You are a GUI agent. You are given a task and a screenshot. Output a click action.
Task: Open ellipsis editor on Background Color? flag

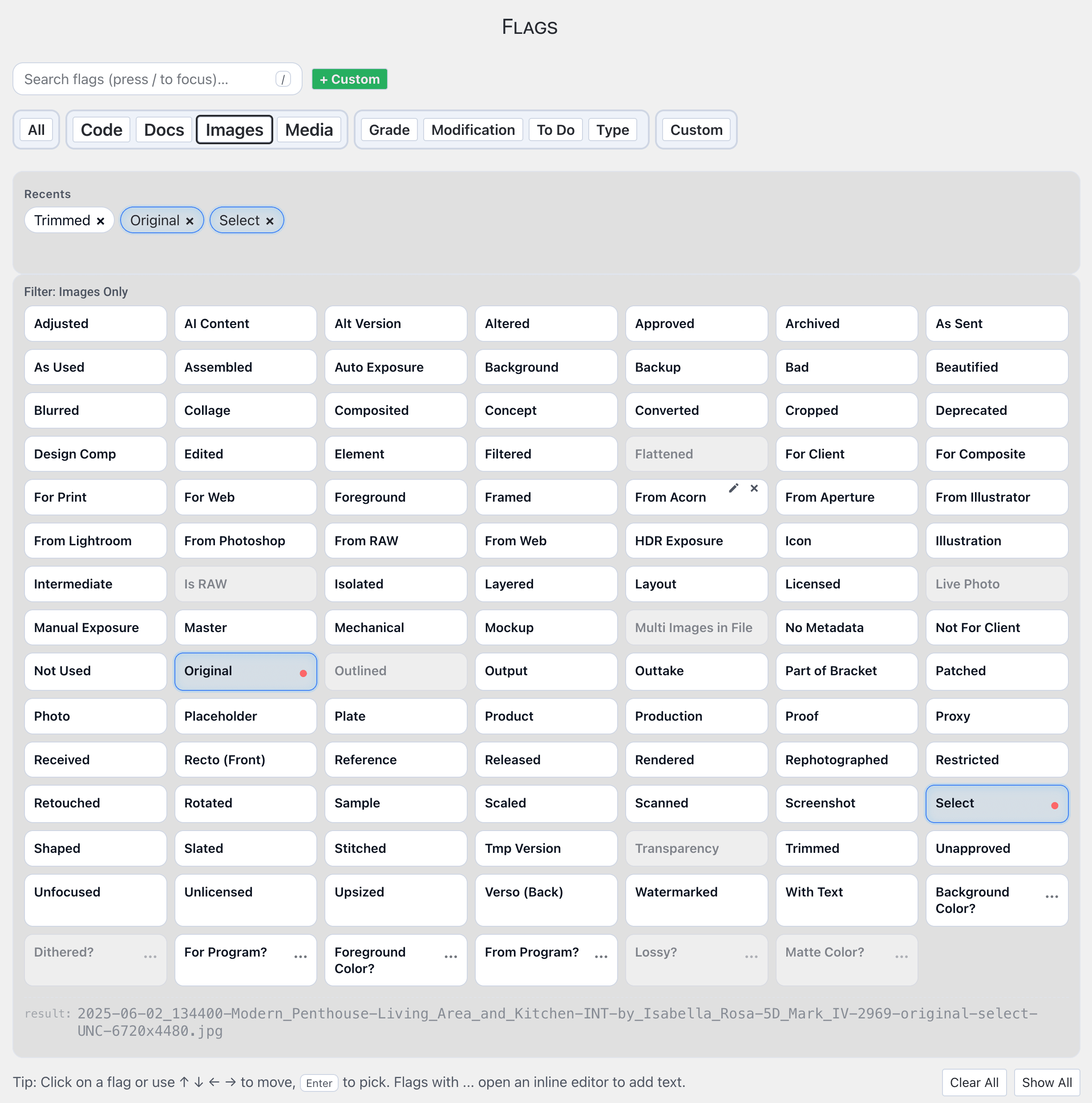[1052, 897]
